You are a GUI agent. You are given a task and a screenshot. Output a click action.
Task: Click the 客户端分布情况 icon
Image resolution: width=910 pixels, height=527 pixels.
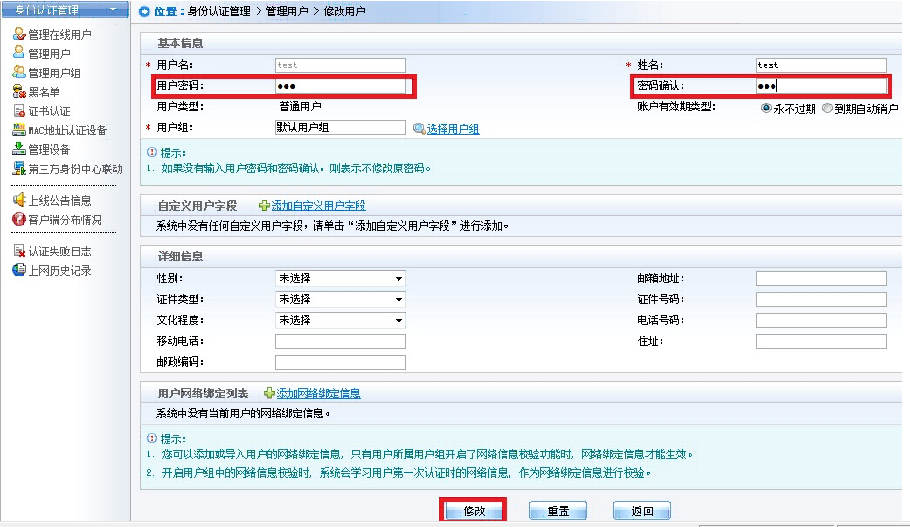tap(19, 219)
